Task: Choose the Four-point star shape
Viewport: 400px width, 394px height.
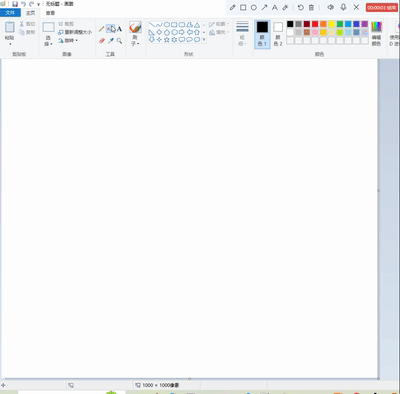Action: pyautogui.click(x=159, y=40)
